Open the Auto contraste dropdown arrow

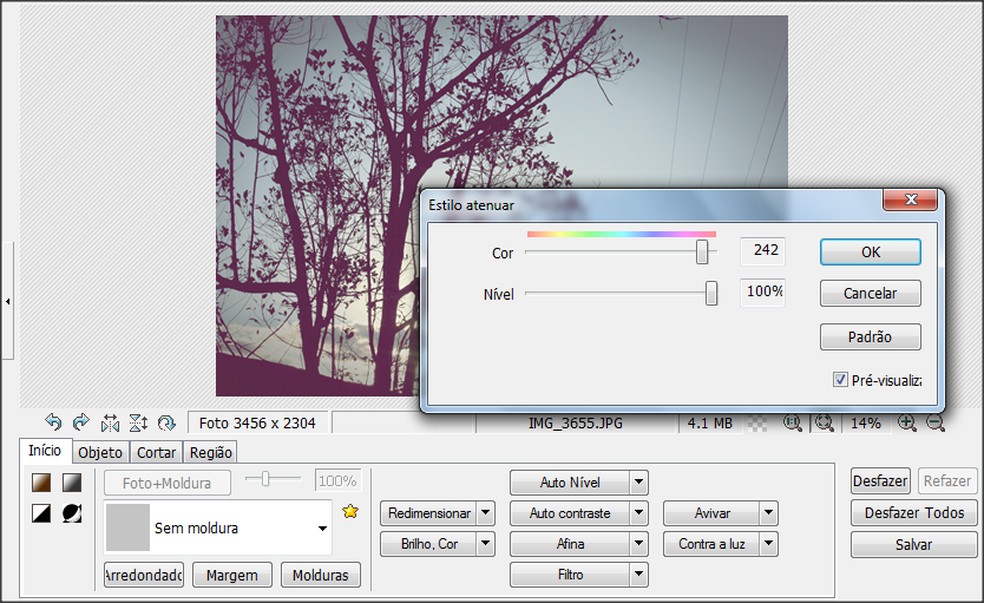click(638, 513)
